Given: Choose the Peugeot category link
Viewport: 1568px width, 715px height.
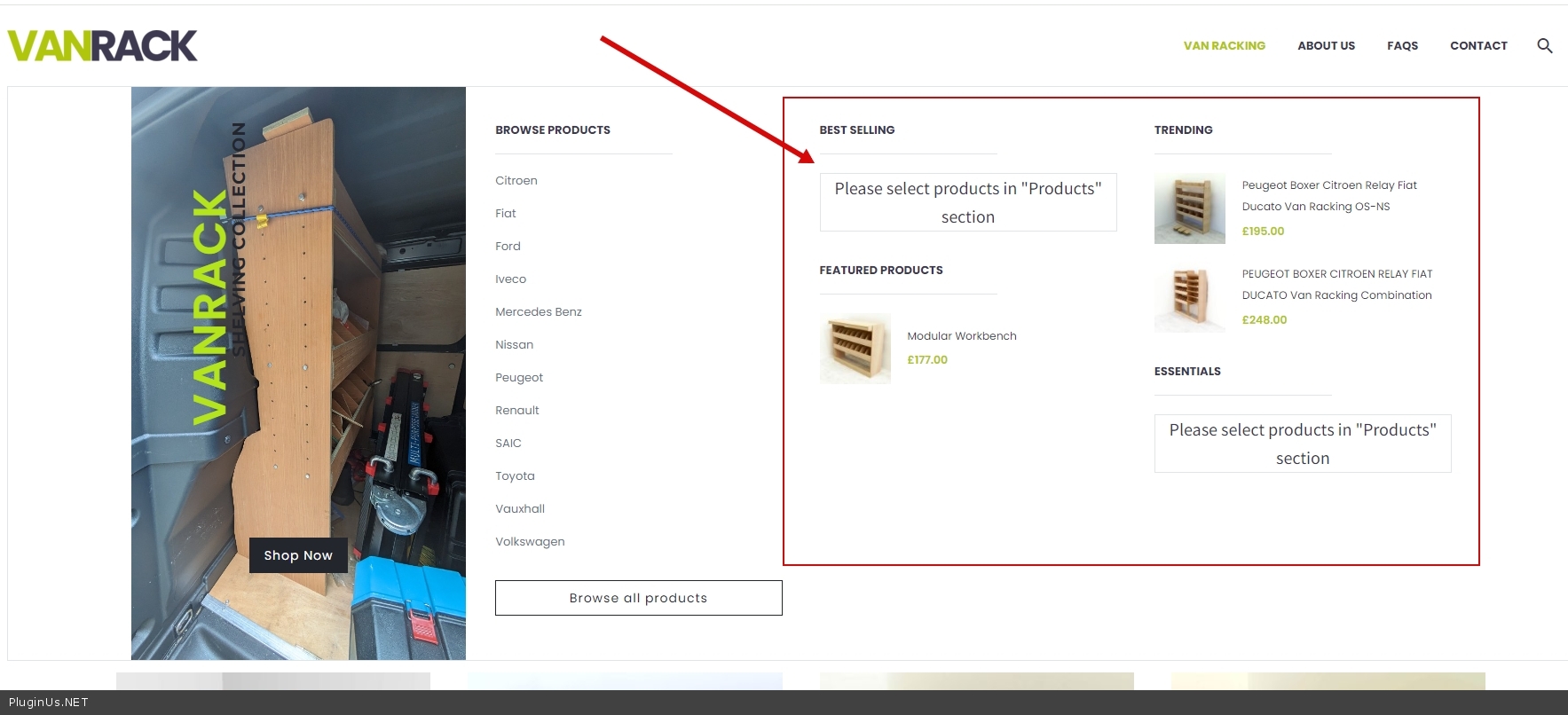Looking at the screenshot, I should [x=519, y=377].
